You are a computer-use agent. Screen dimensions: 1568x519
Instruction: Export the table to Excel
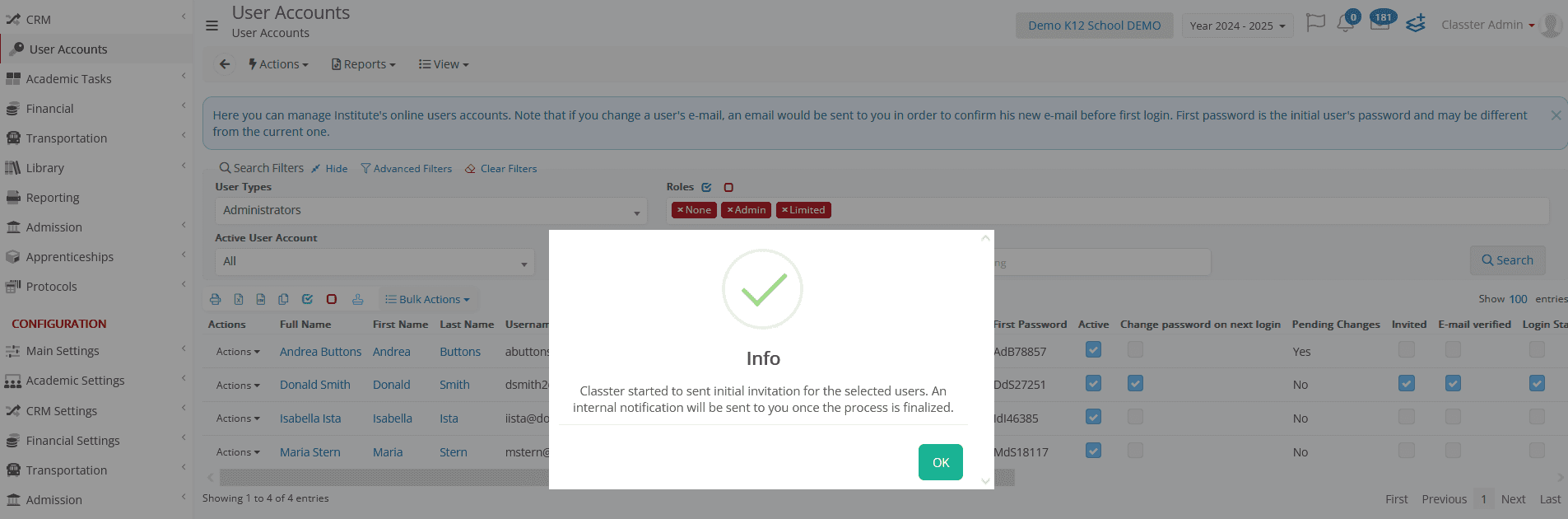(x=238, y=299)
